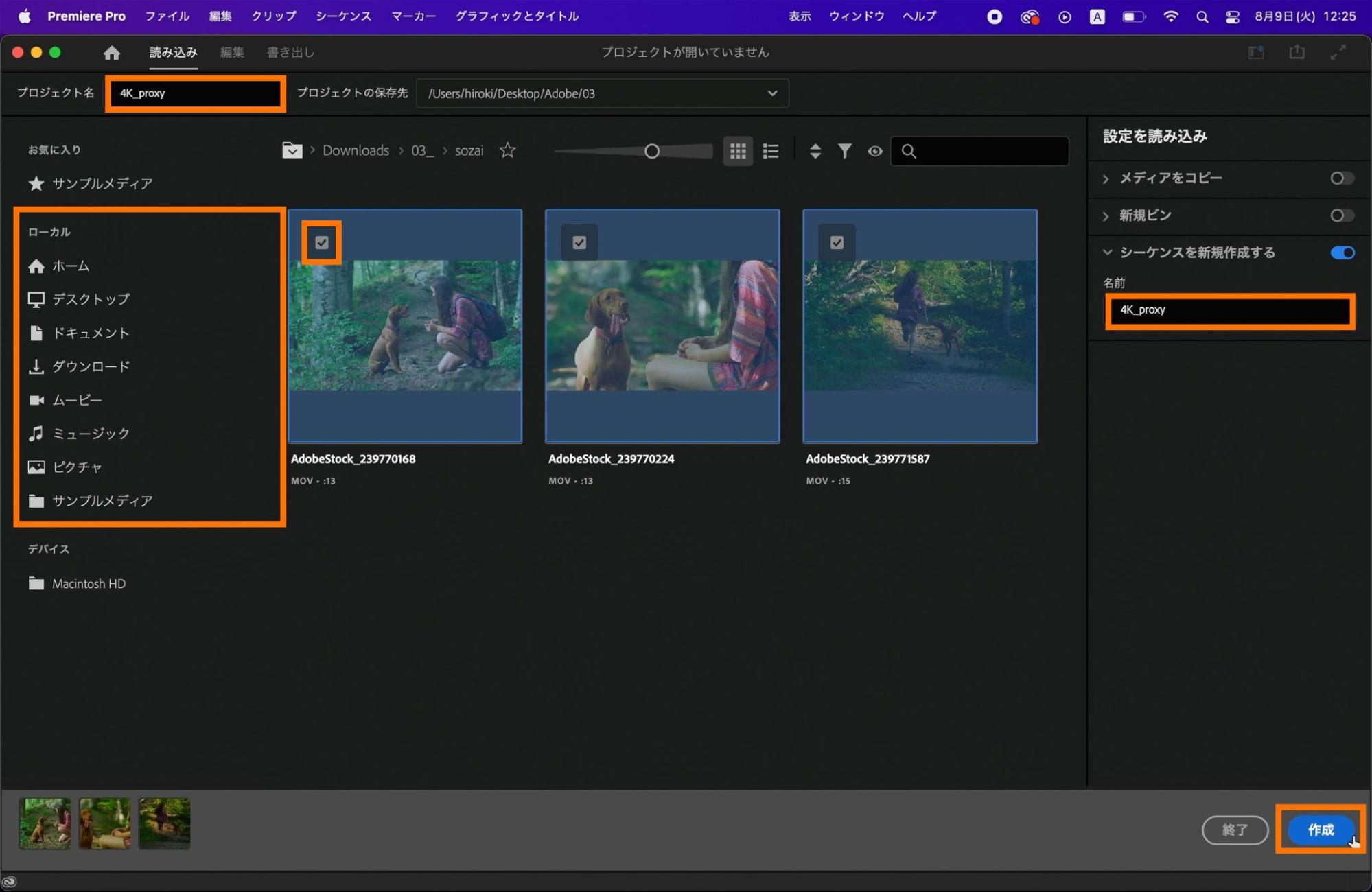Switch to grid view
The width and height of the screenshot is (1372, 892).
(738, 151)
